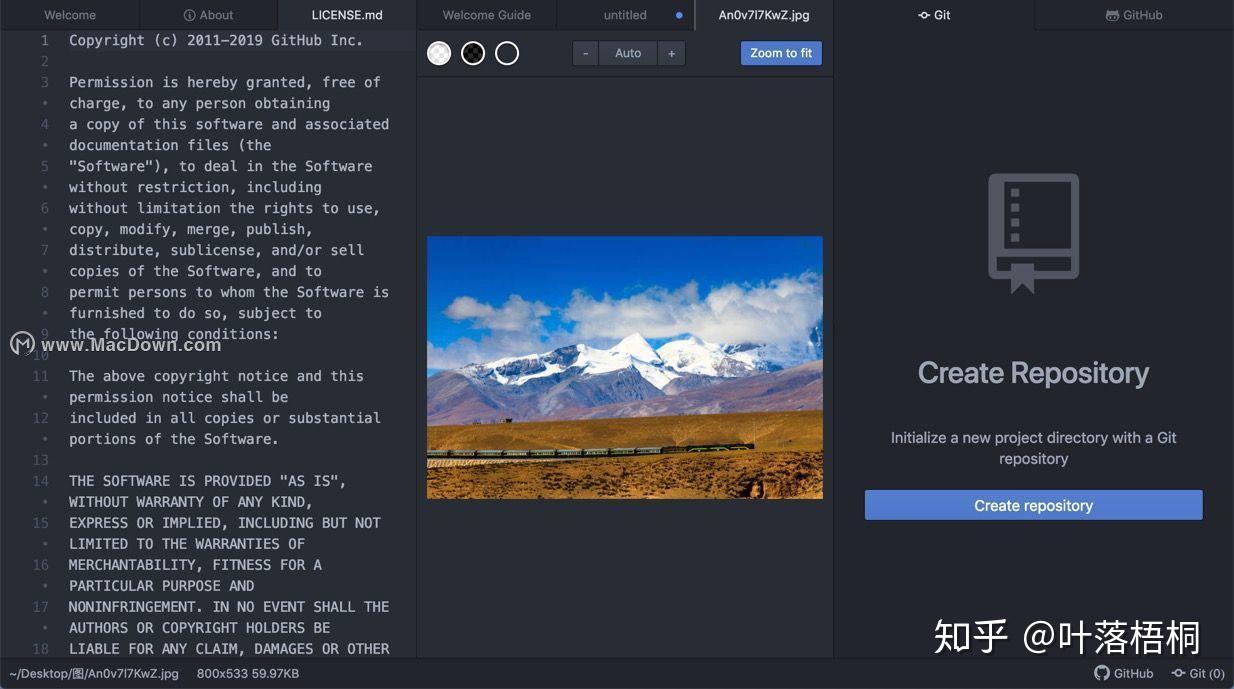The width and height of the screenshot is (1234, 689).
Task: Click the line 'NONINFRINGEMENT. IN NO EVENT SHALL THE'
Action: (x=229, y=607)
